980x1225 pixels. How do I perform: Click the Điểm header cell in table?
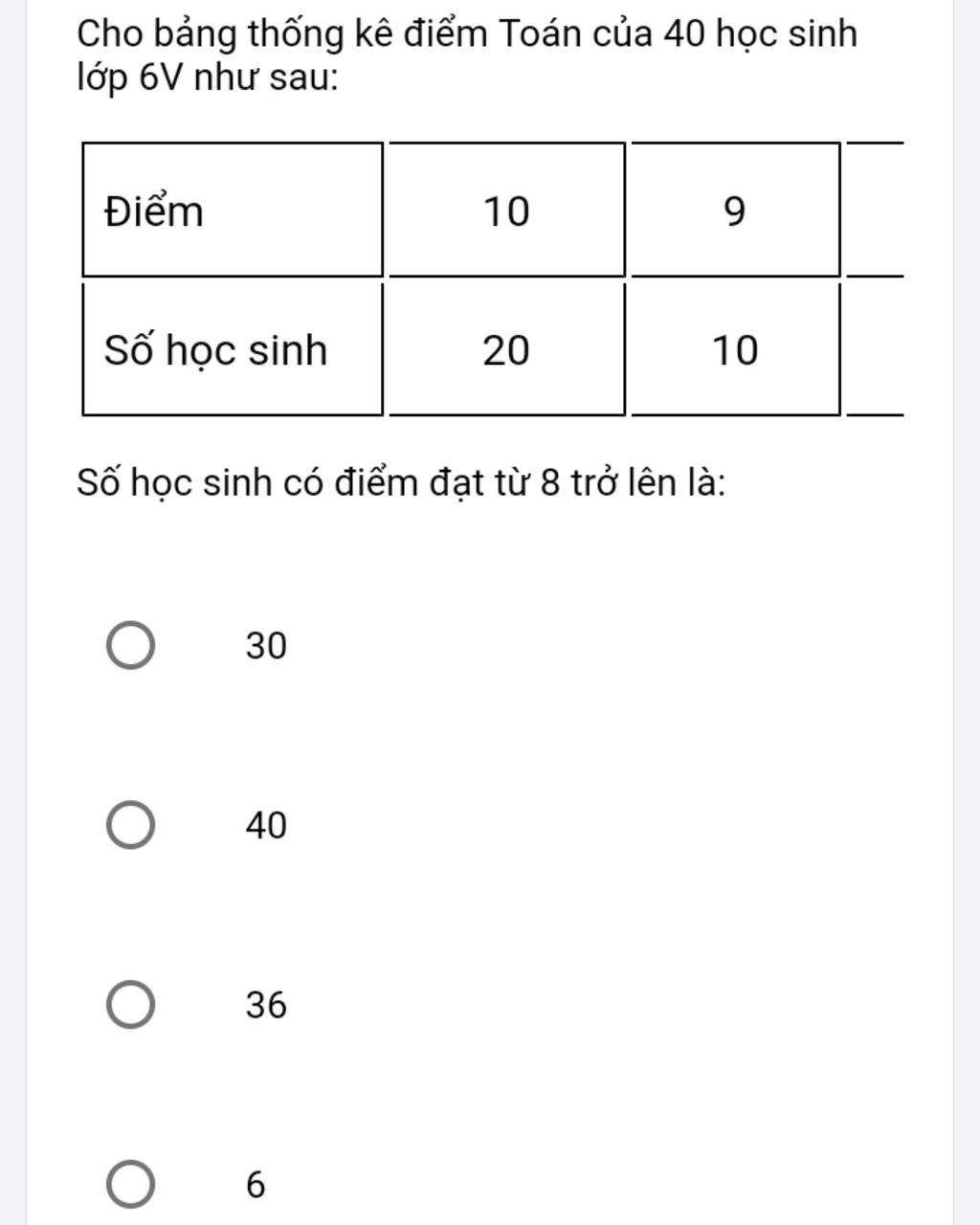[x=233, y=210]
